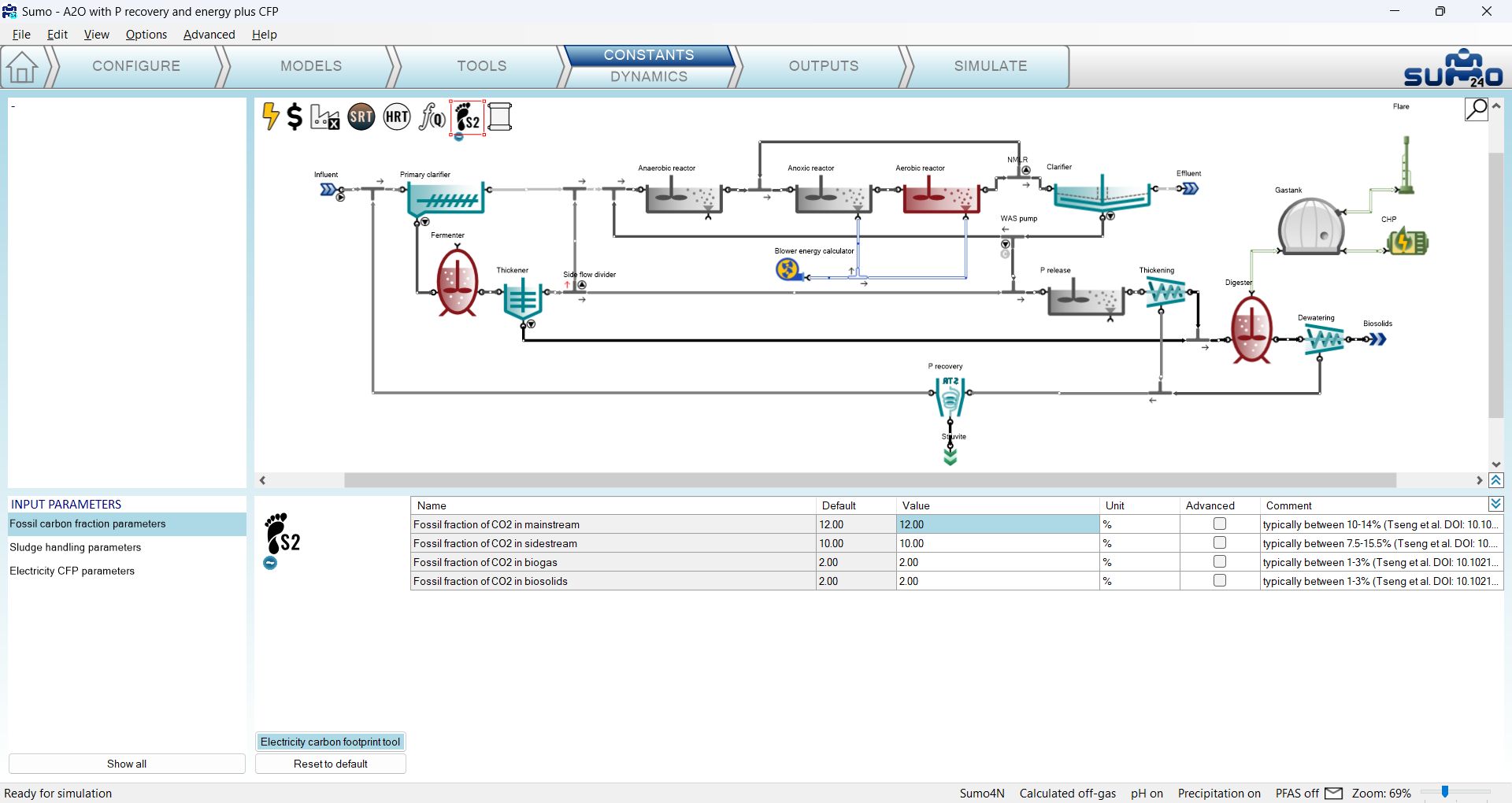This screenshot has width=1512, height=803.
Task: Switch to the Models tab
Action: [x=311, y=66]
